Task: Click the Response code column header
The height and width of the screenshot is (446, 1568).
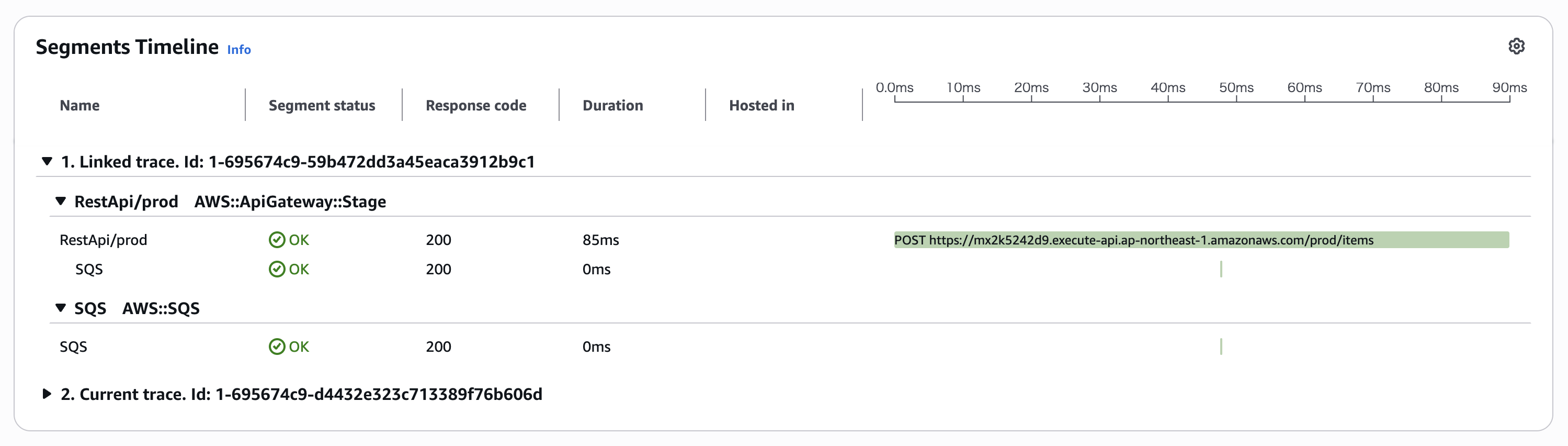Action: (475, 105)
